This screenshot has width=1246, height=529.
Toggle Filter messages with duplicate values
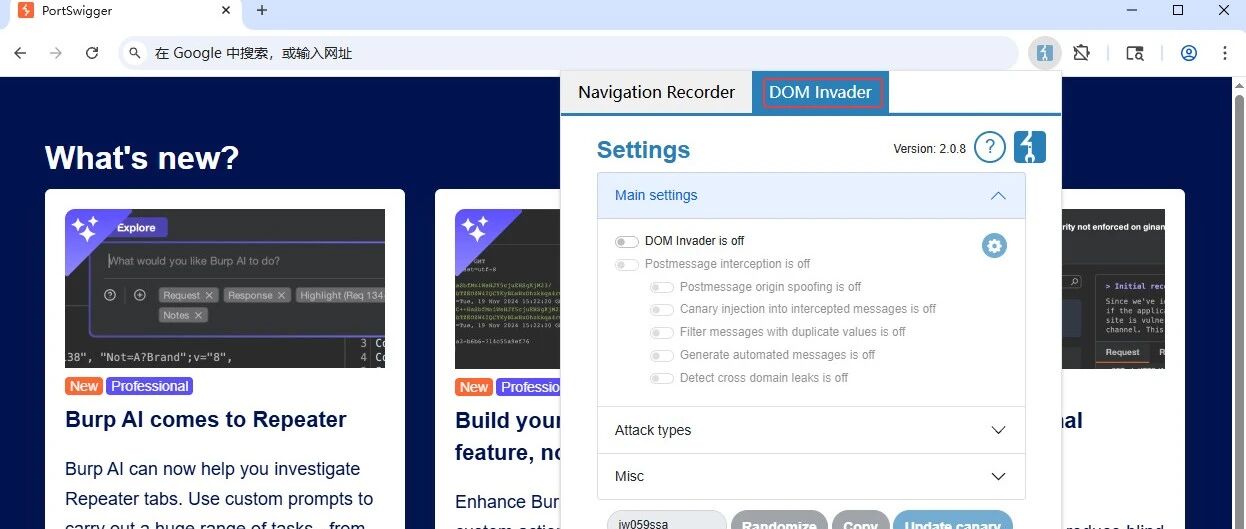[x=662, y=333]
